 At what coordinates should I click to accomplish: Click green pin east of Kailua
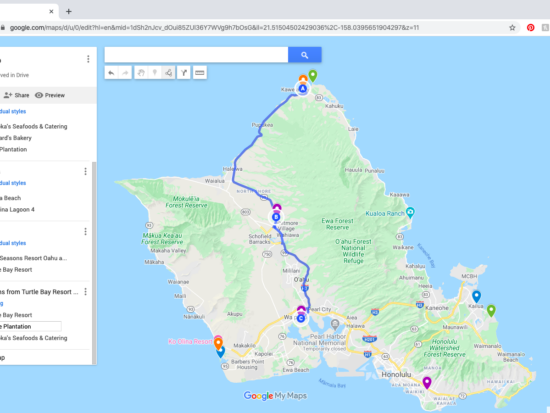(x=491, y=311)
